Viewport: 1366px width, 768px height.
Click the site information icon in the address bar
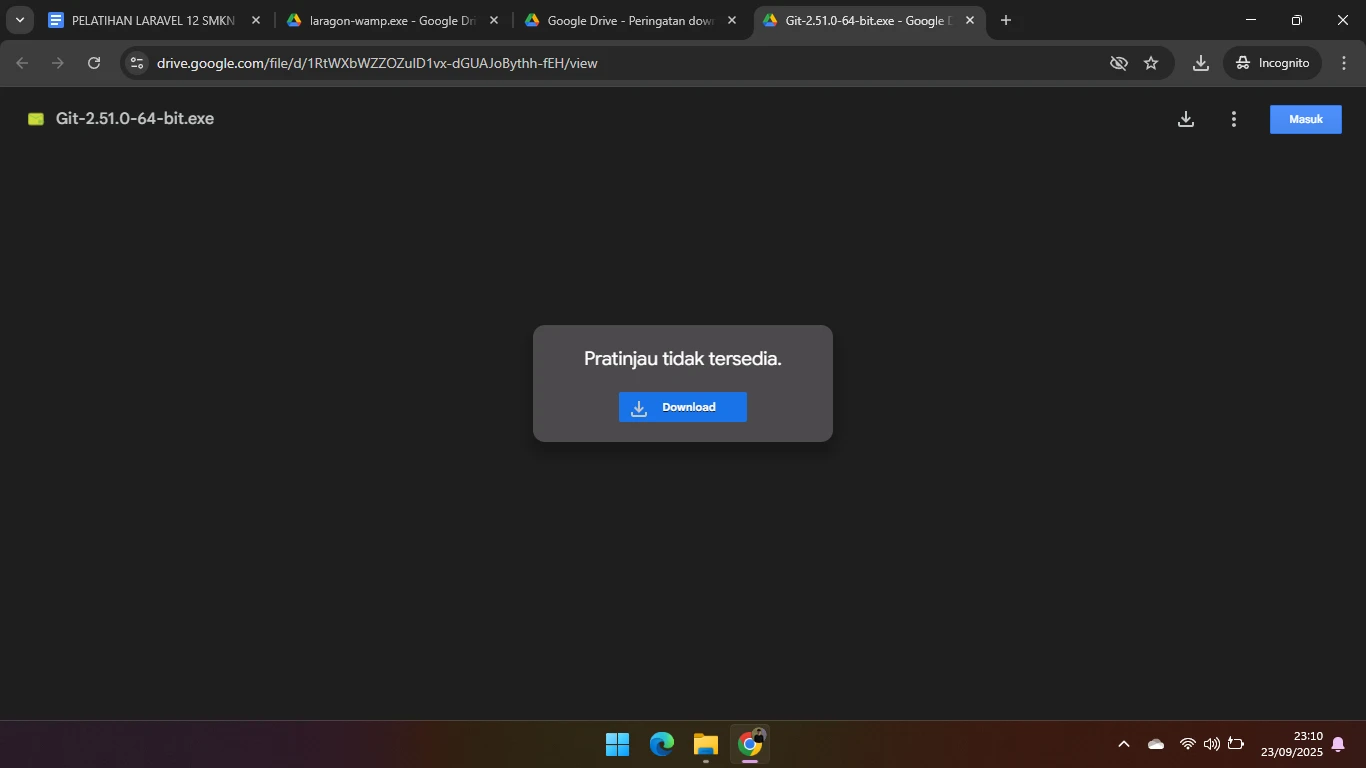[x=137, y=63]
